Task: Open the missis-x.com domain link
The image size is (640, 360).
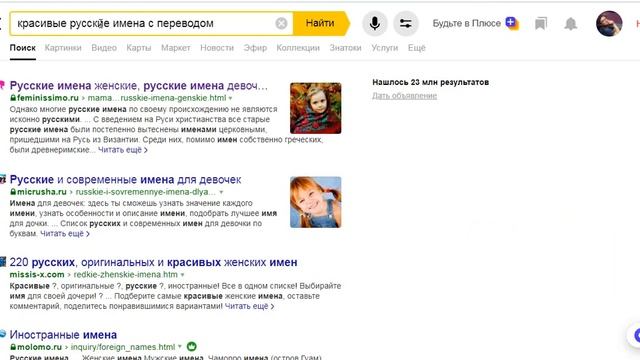Action: [37, 274]
